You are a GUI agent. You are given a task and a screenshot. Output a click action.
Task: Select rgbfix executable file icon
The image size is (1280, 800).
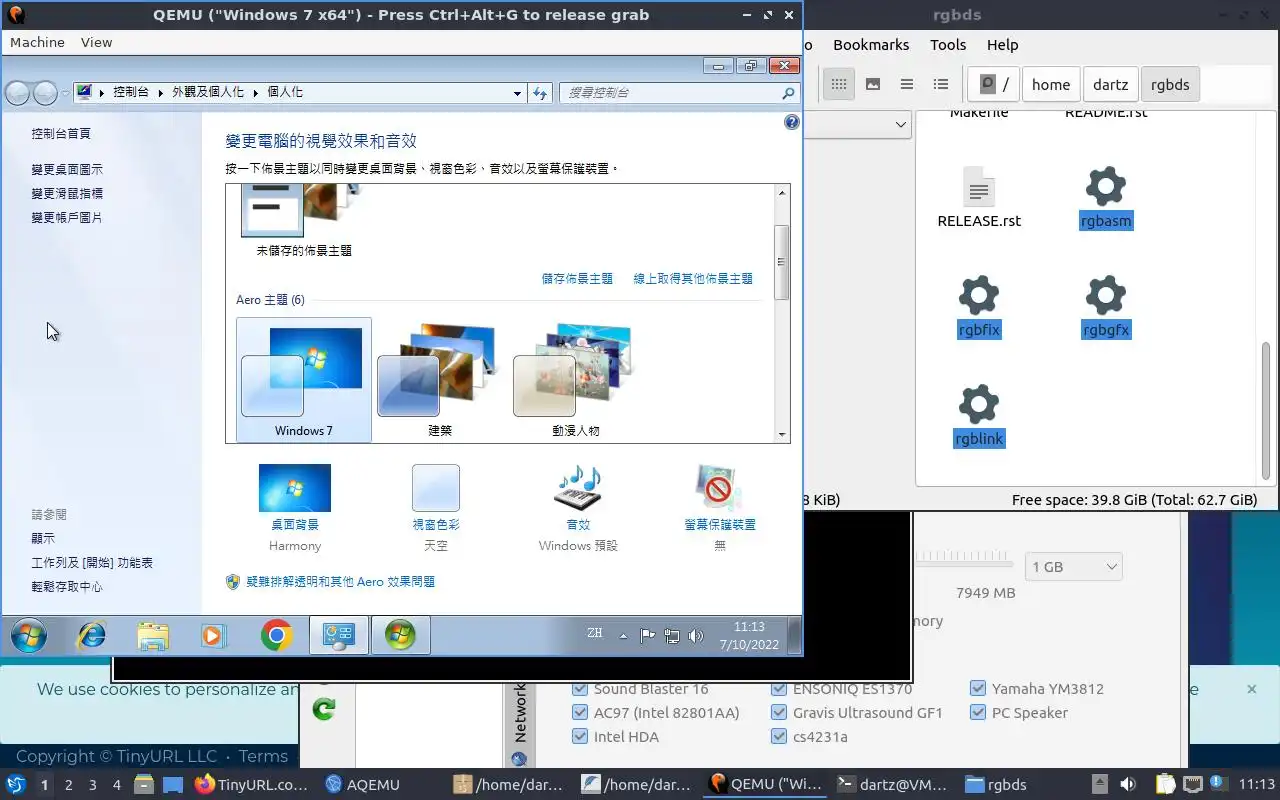[x=979, y=295]
